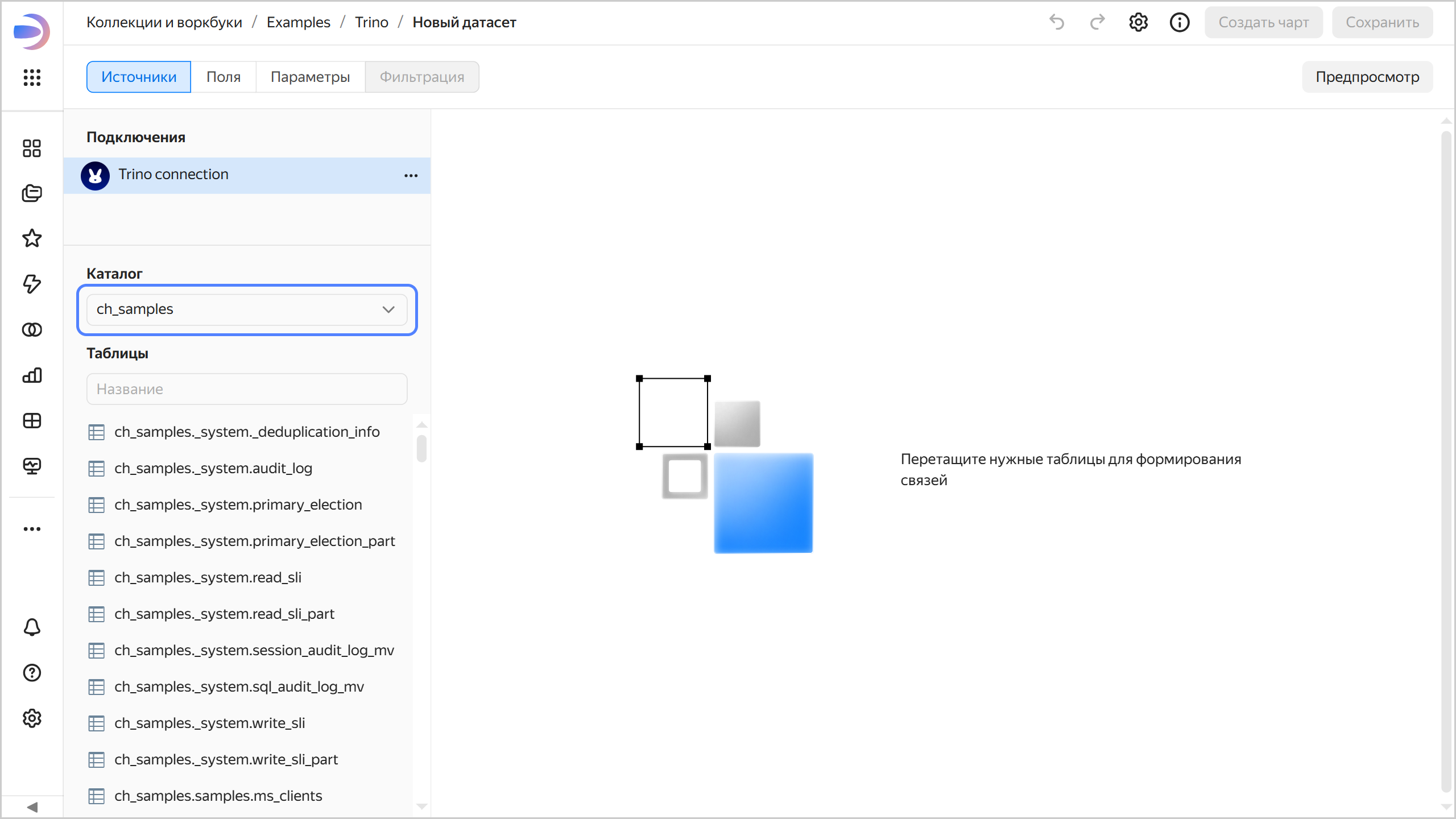Open dataset settings gear in header
This screenshot has height=819, width=1456.
coord(1138,23)
